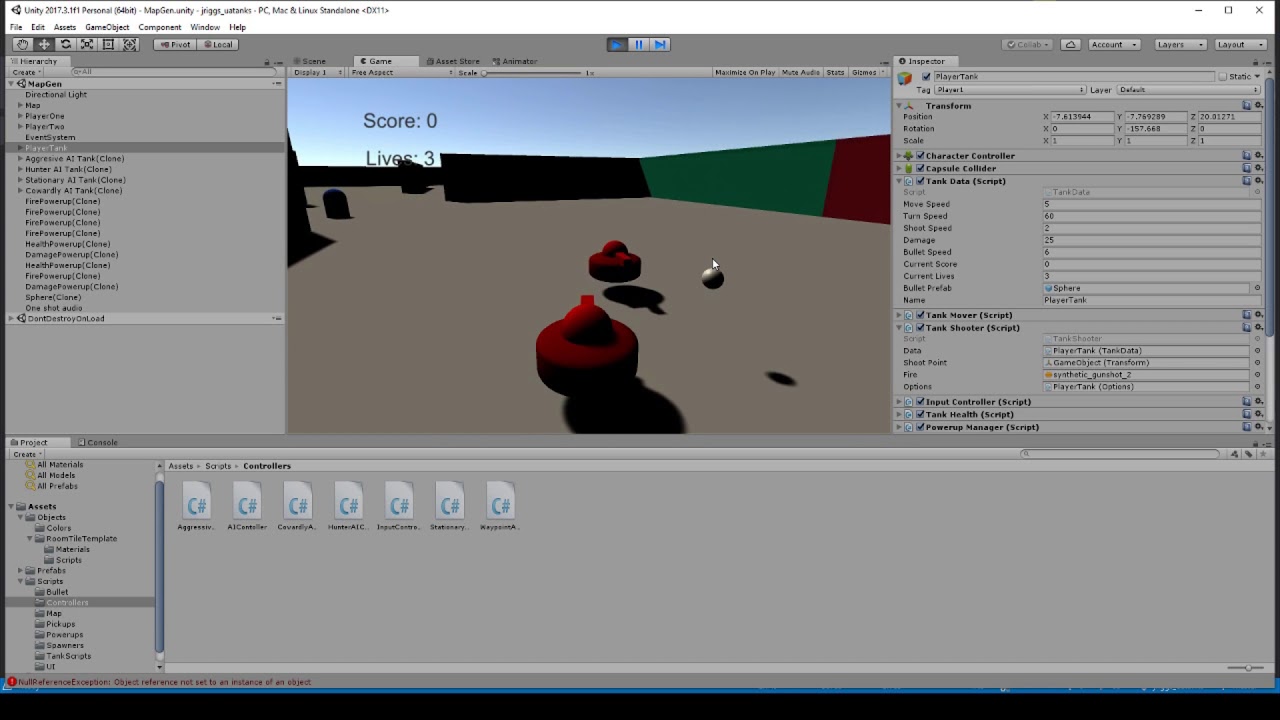Click the Search by Type icon in Project panel
The image size is (1280, 720).
(1234, 454)
